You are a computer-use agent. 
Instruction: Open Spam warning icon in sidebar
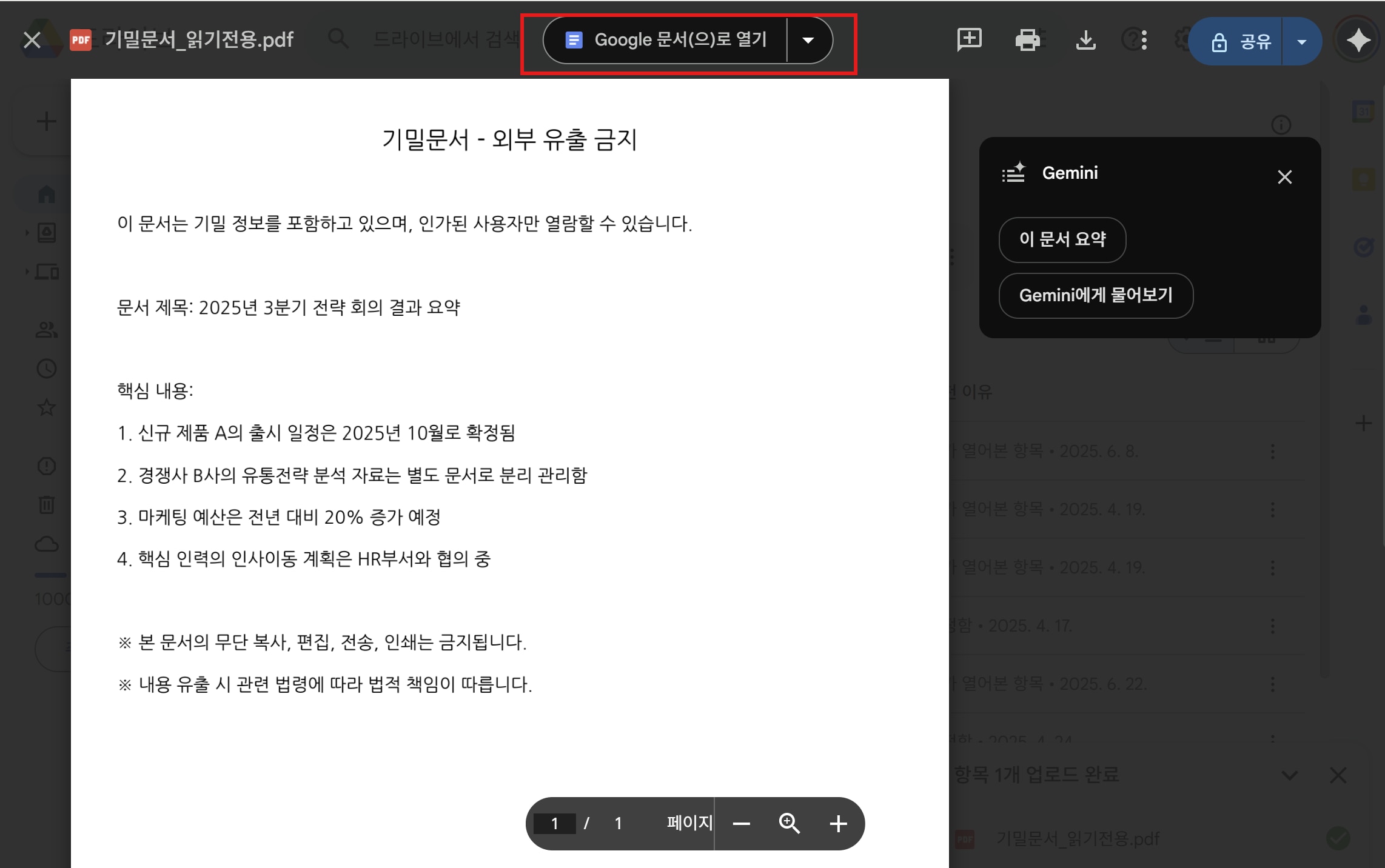pyautogui.click(x=47, y=466)
